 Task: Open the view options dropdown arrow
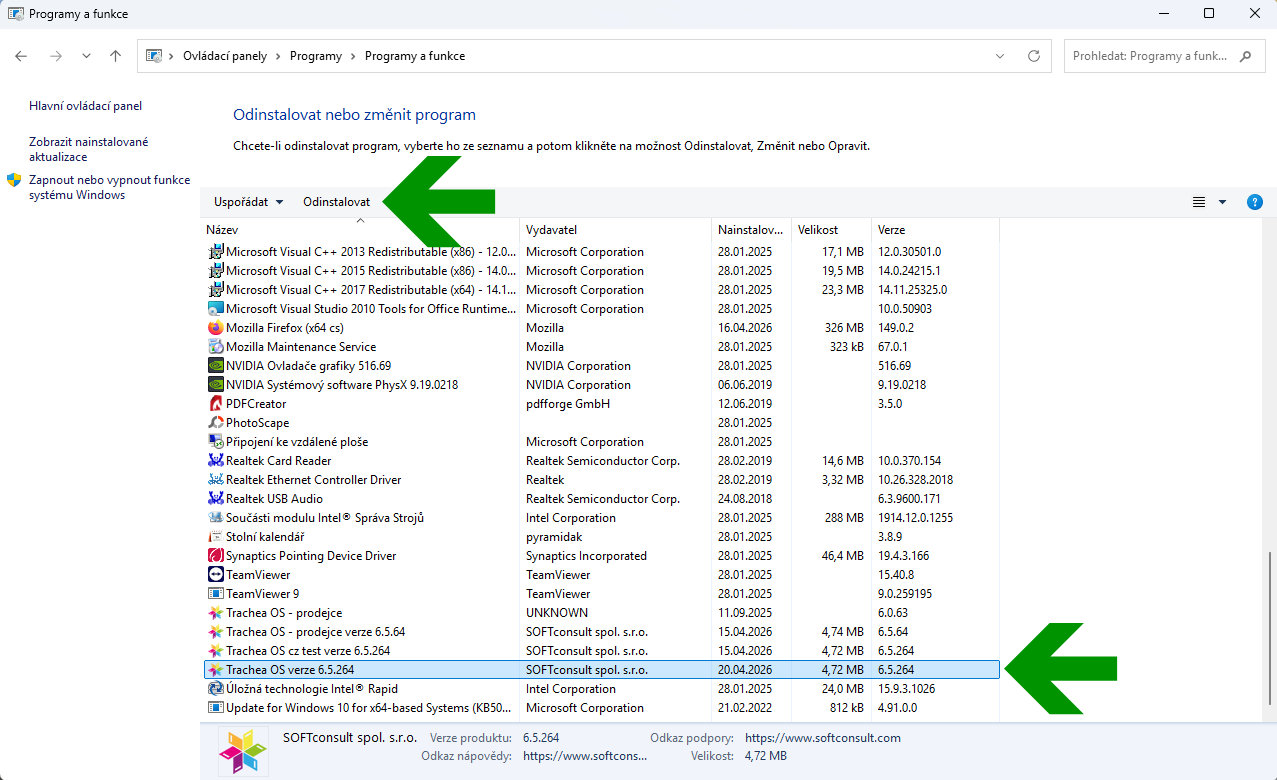(x=1222, y=202)
